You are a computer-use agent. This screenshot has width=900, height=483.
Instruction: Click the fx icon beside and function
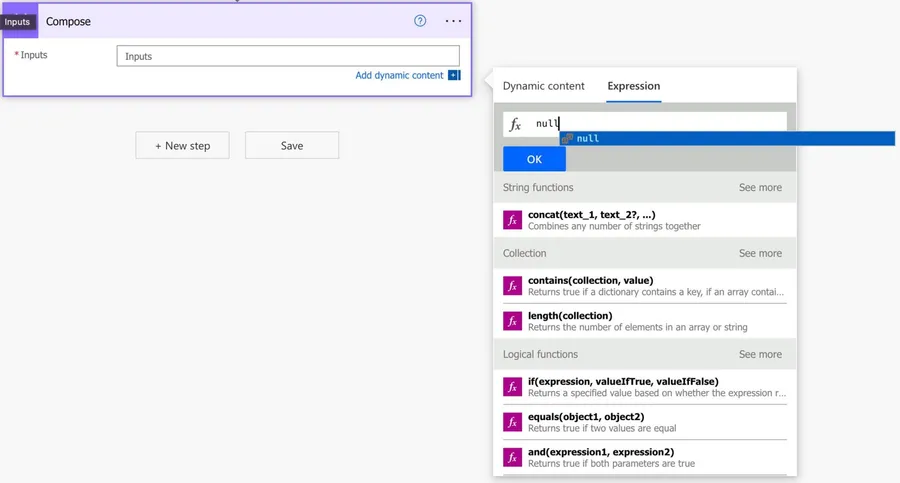point(513,458)
